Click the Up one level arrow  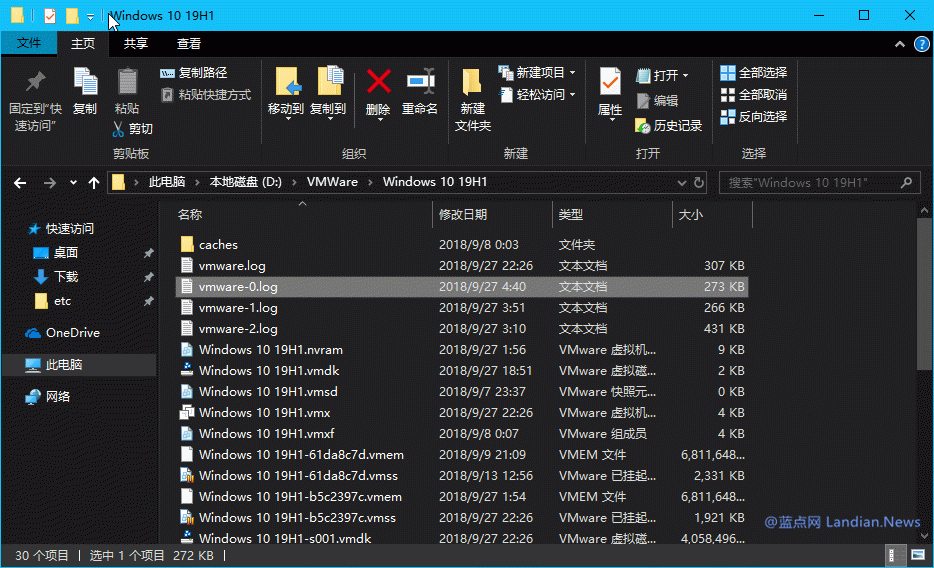[x=94, y=183]
